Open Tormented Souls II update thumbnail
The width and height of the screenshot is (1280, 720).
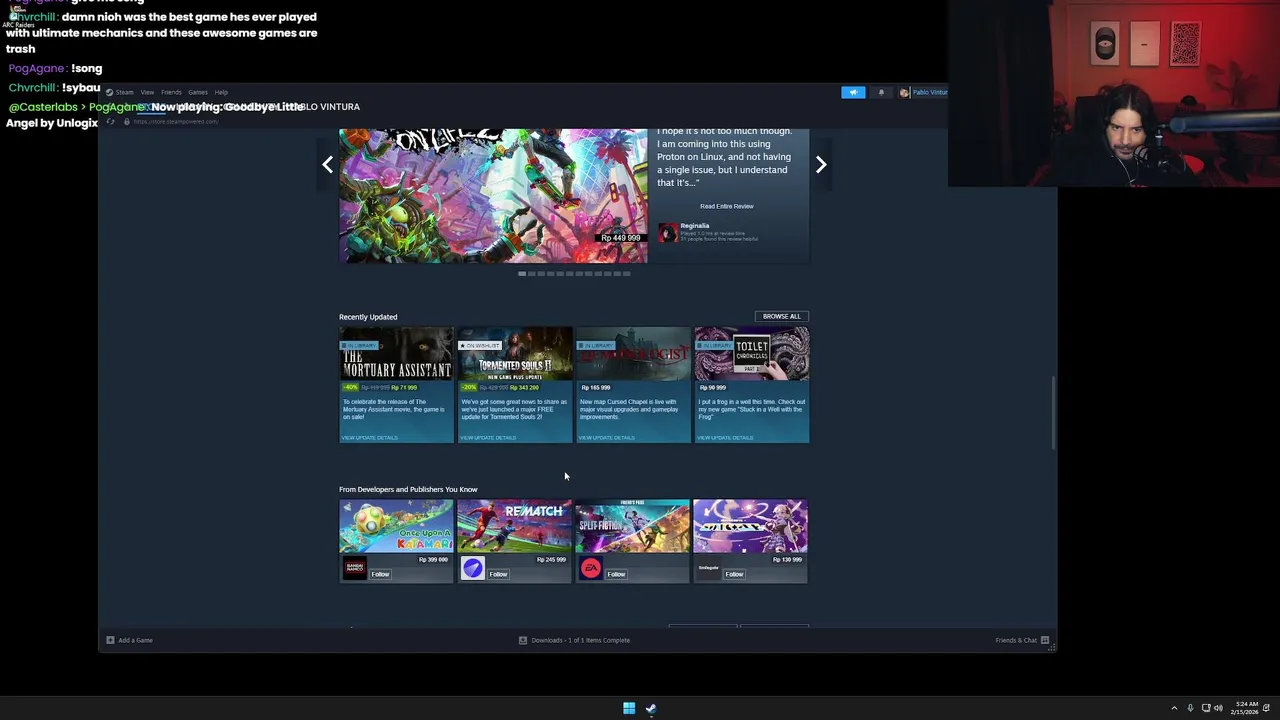(x=515, y=353)
